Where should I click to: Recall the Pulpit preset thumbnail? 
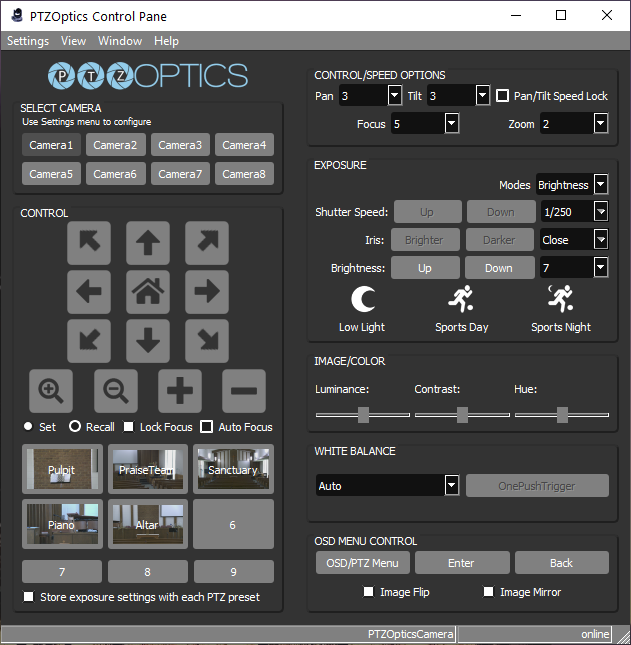(62, 469)
